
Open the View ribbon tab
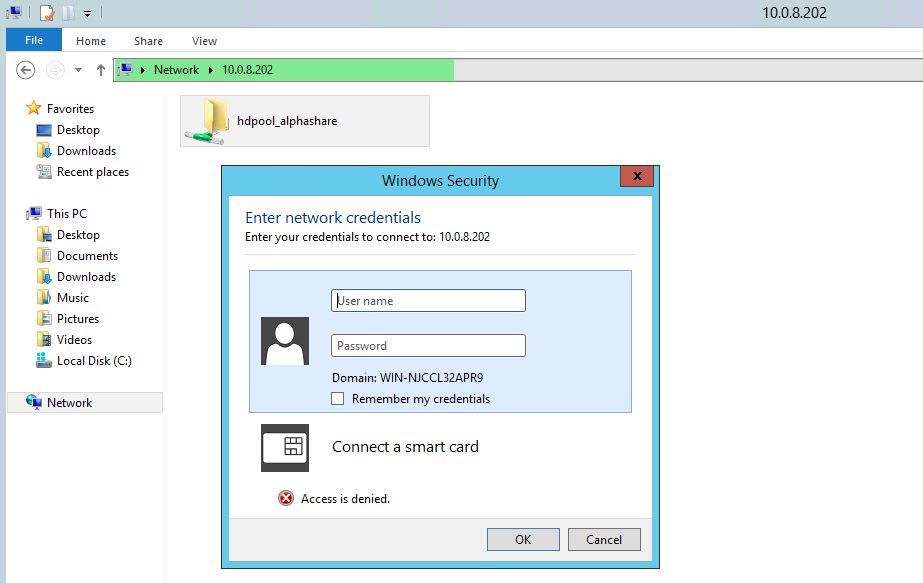tap(204, 41)
